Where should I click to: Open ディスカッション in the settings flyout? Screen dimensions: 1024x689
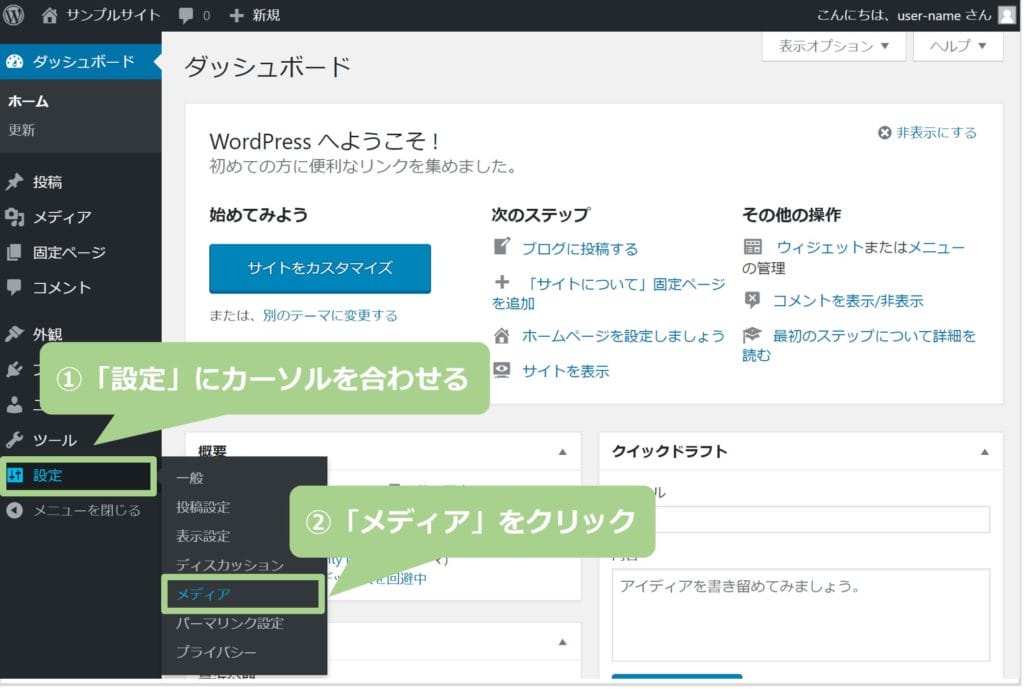pos(230,565)
